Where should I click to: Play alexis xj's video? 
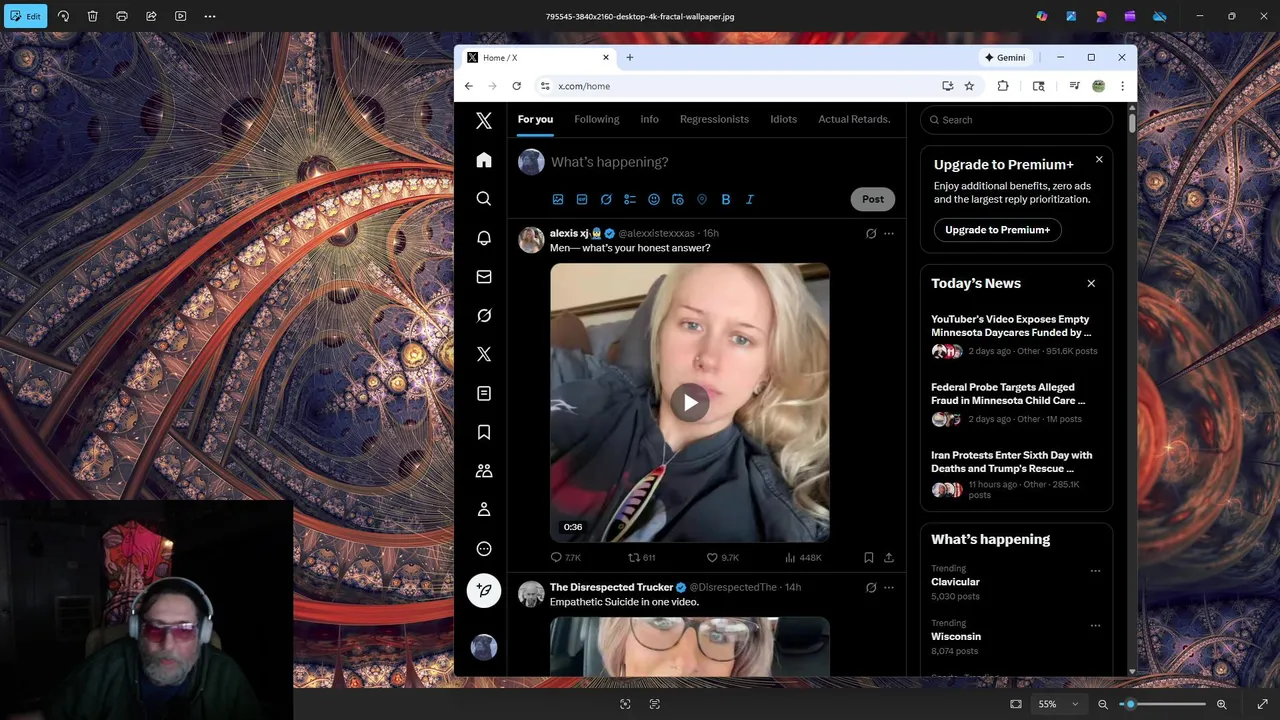tap(690, 403)
